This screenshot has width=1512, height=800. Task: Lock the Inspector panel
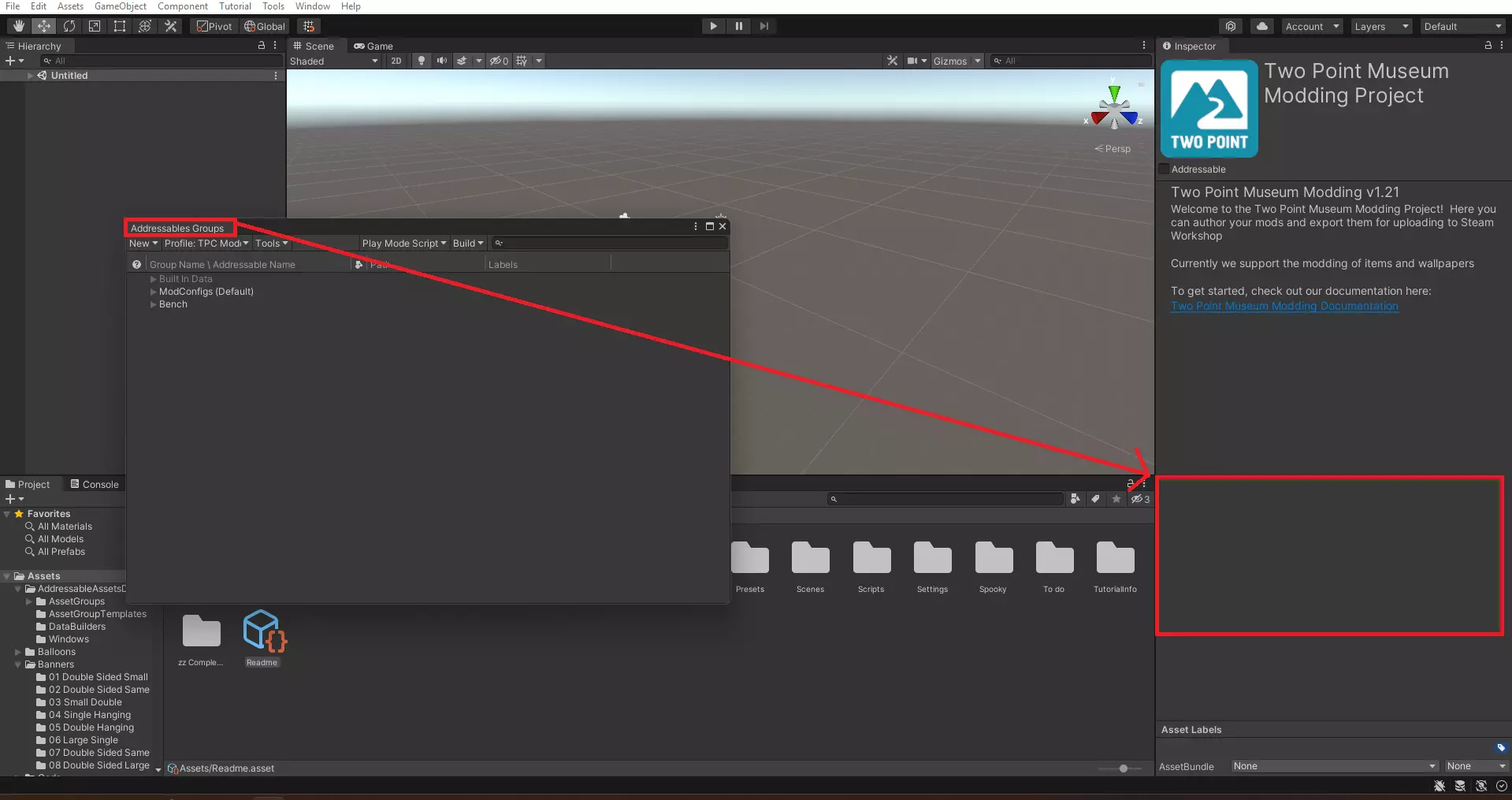(x=1488, y=46)
